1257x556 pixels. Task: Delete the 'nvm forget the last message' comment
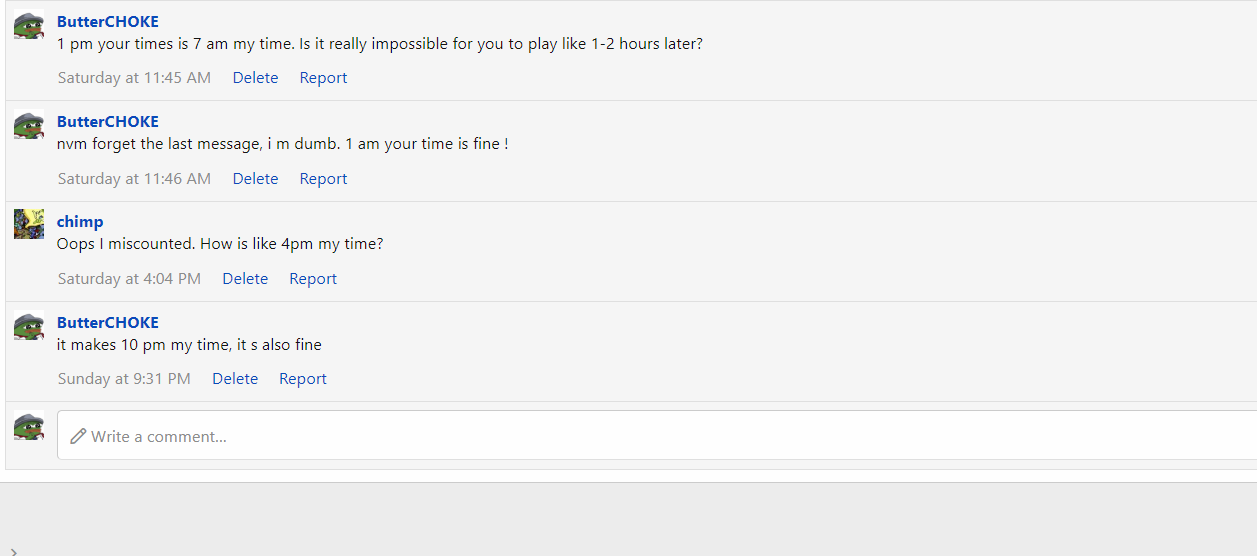click(x=255, y=179)
